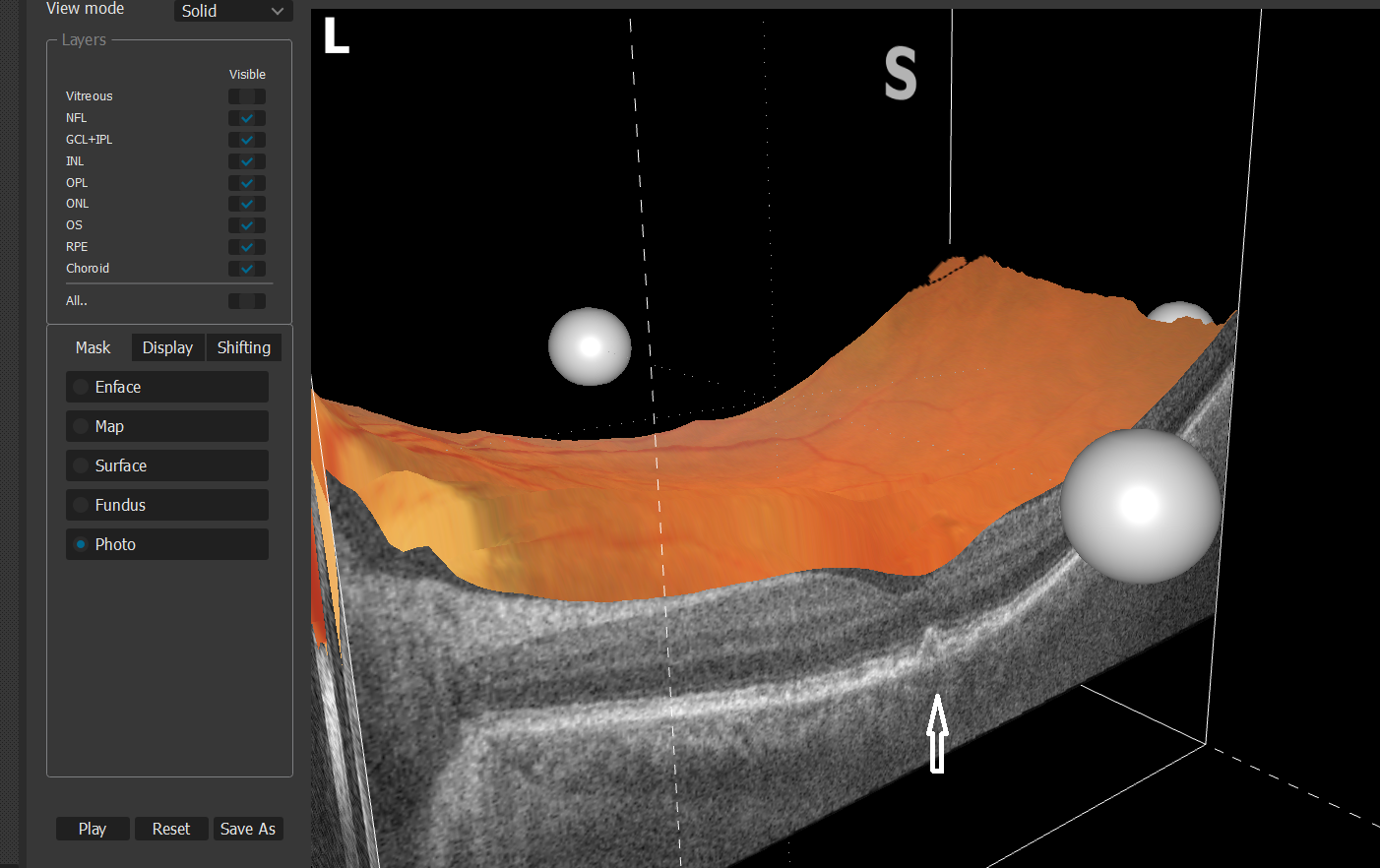
Task: Uncheck GCL+IPL layer visibility
Action: 247,140
